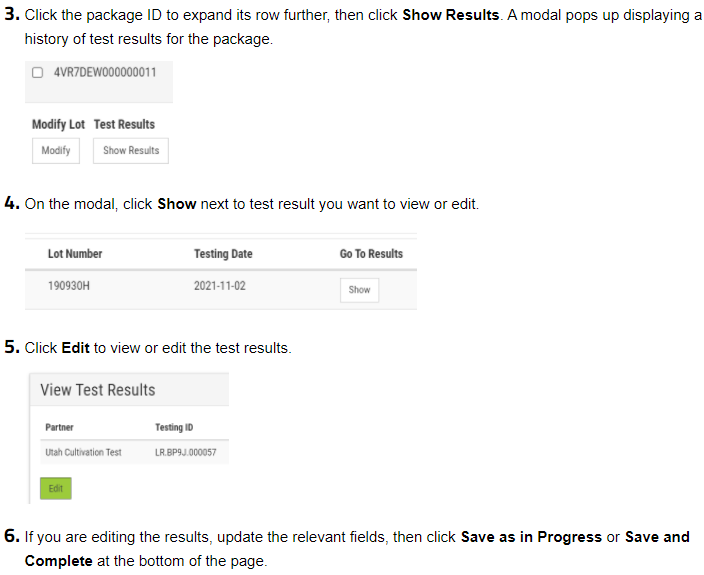Click the Test Results label above Show Results
Viewport: 704px width, 575px height.
point(124,124)
